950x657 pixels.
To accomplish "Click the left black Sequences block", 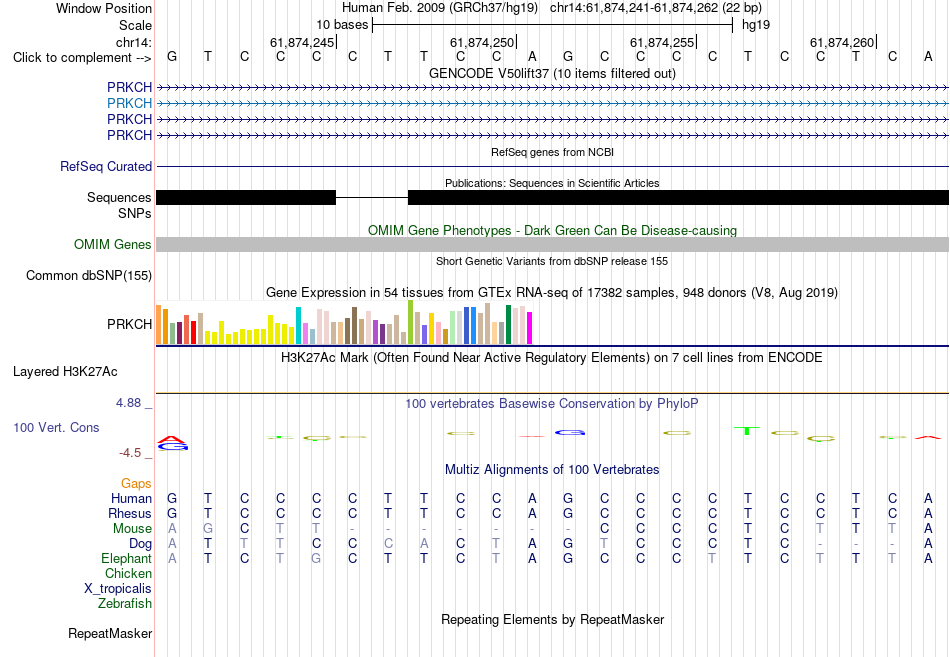I will click(x=246, y=198).
